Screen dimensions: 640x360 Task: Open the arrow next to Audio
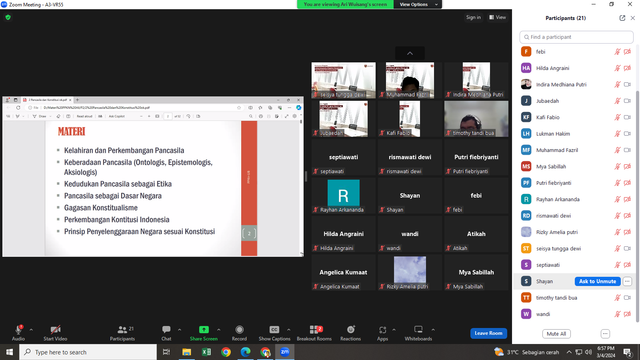31,330
